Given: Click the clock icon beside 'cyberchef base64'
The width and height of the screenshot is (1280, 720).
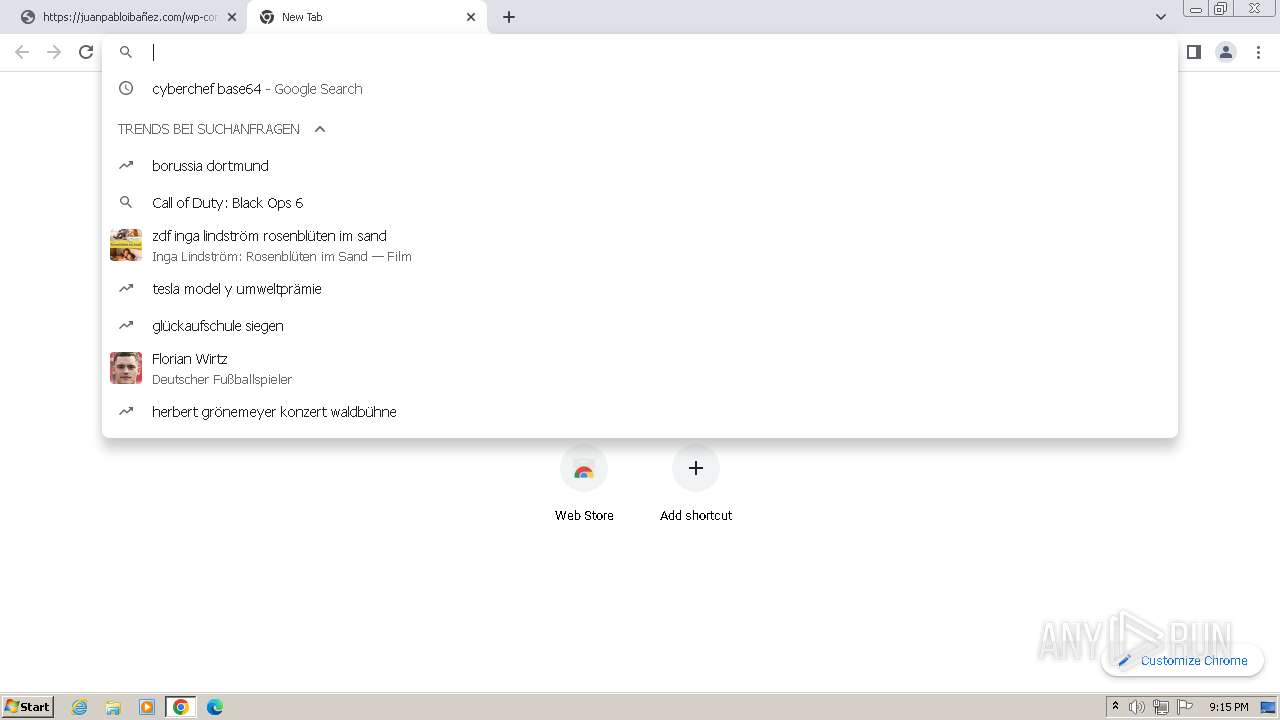Looking at the screenshot, I should (x=126, y=89).
